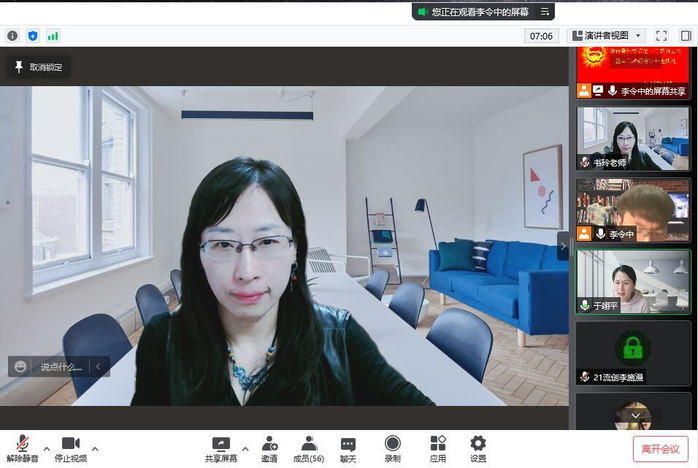Screen dimensions: 698x468
Task: Click 共享屏幕 to share screen
Action: (x=221, y=448)
